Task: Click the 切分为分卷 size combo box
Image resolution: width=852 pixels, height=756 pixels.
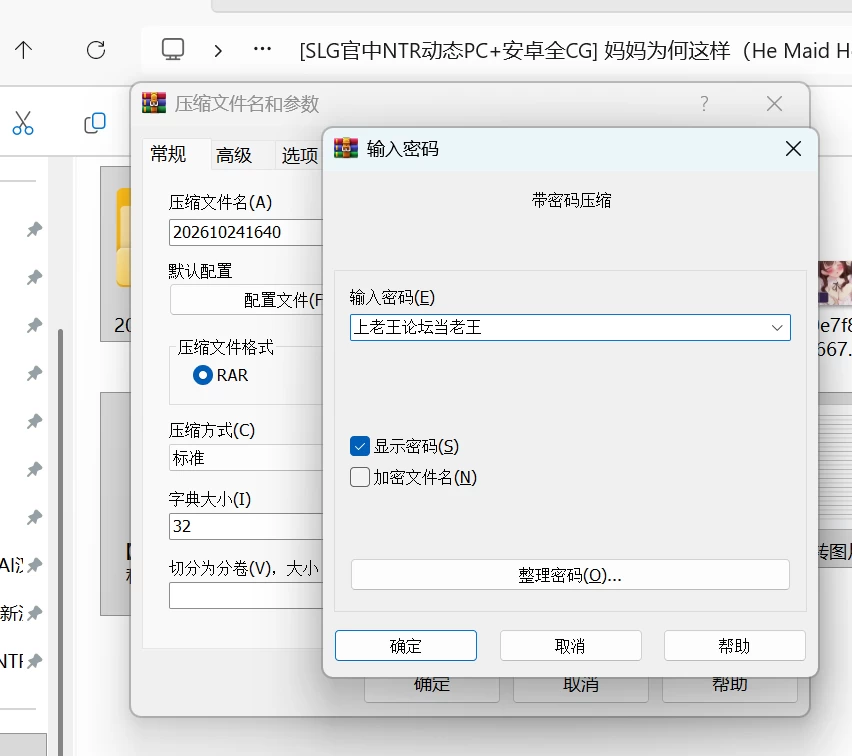Action: (246, 596)
